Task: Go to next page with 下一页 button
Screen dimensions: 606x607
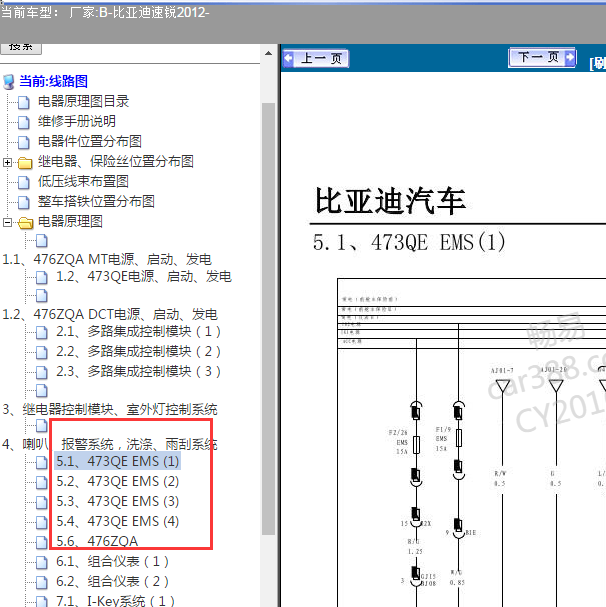Action: (542, 57)
